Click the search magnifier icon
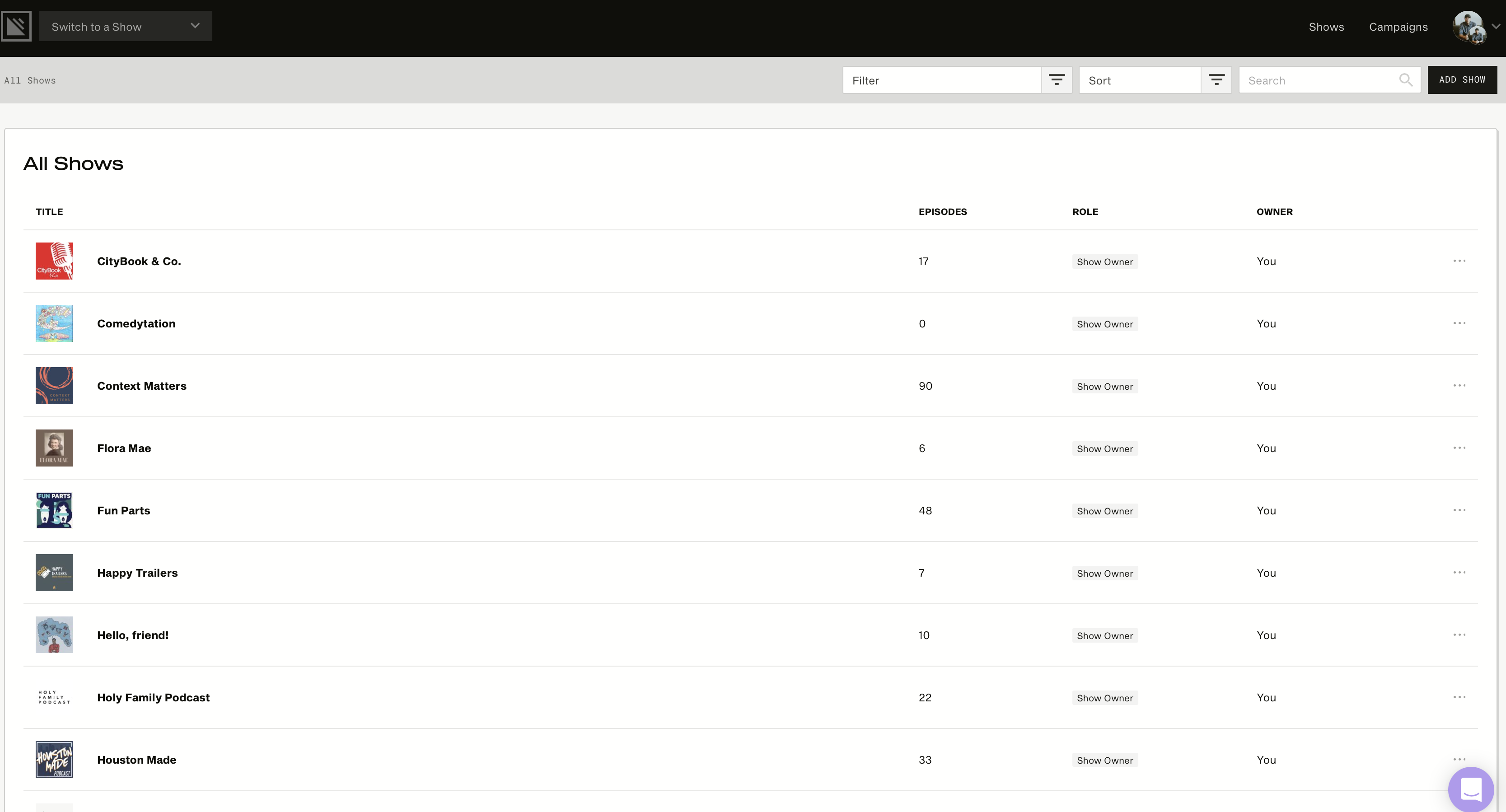This screenshot has width=1506, height=812. (x=1405, y=80)
